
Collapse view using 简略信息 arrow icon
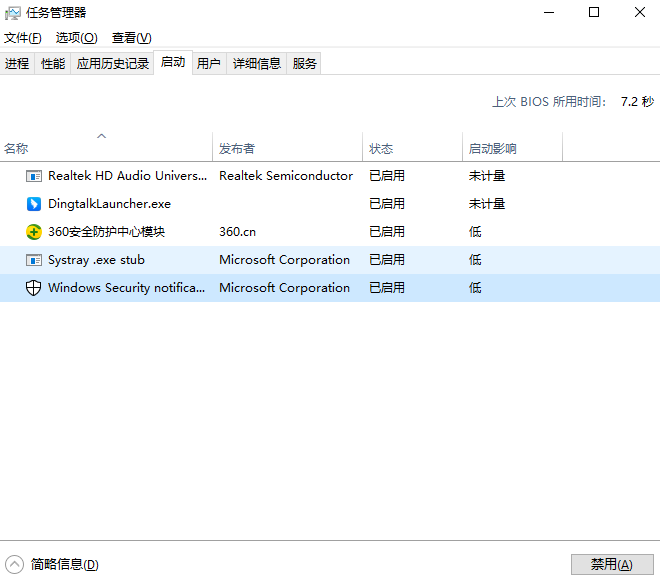(14, 564)
